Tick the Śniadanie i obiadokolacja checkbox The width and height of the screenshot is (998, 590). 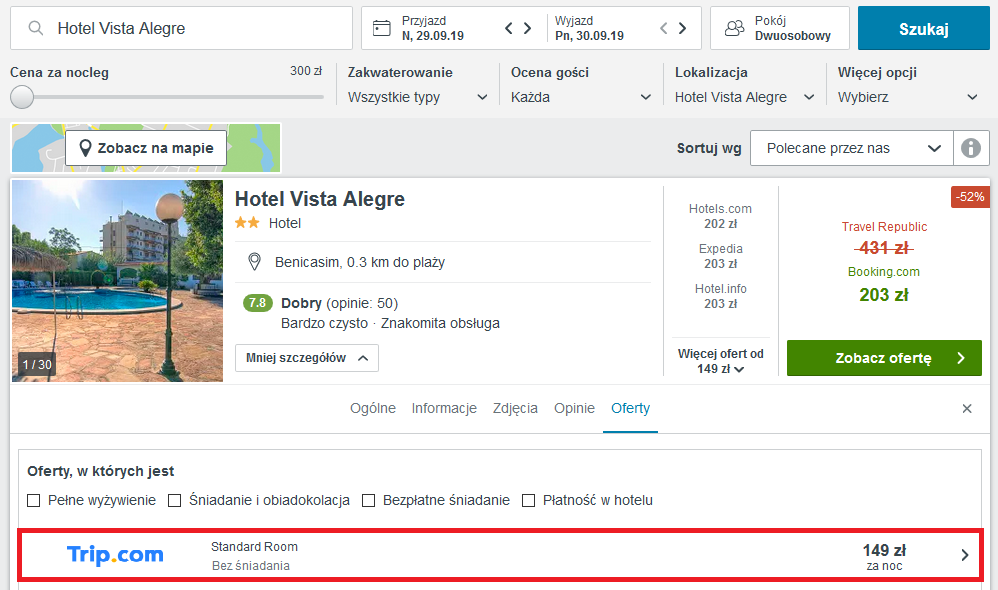pyautogui.click(x=174, y=500)
